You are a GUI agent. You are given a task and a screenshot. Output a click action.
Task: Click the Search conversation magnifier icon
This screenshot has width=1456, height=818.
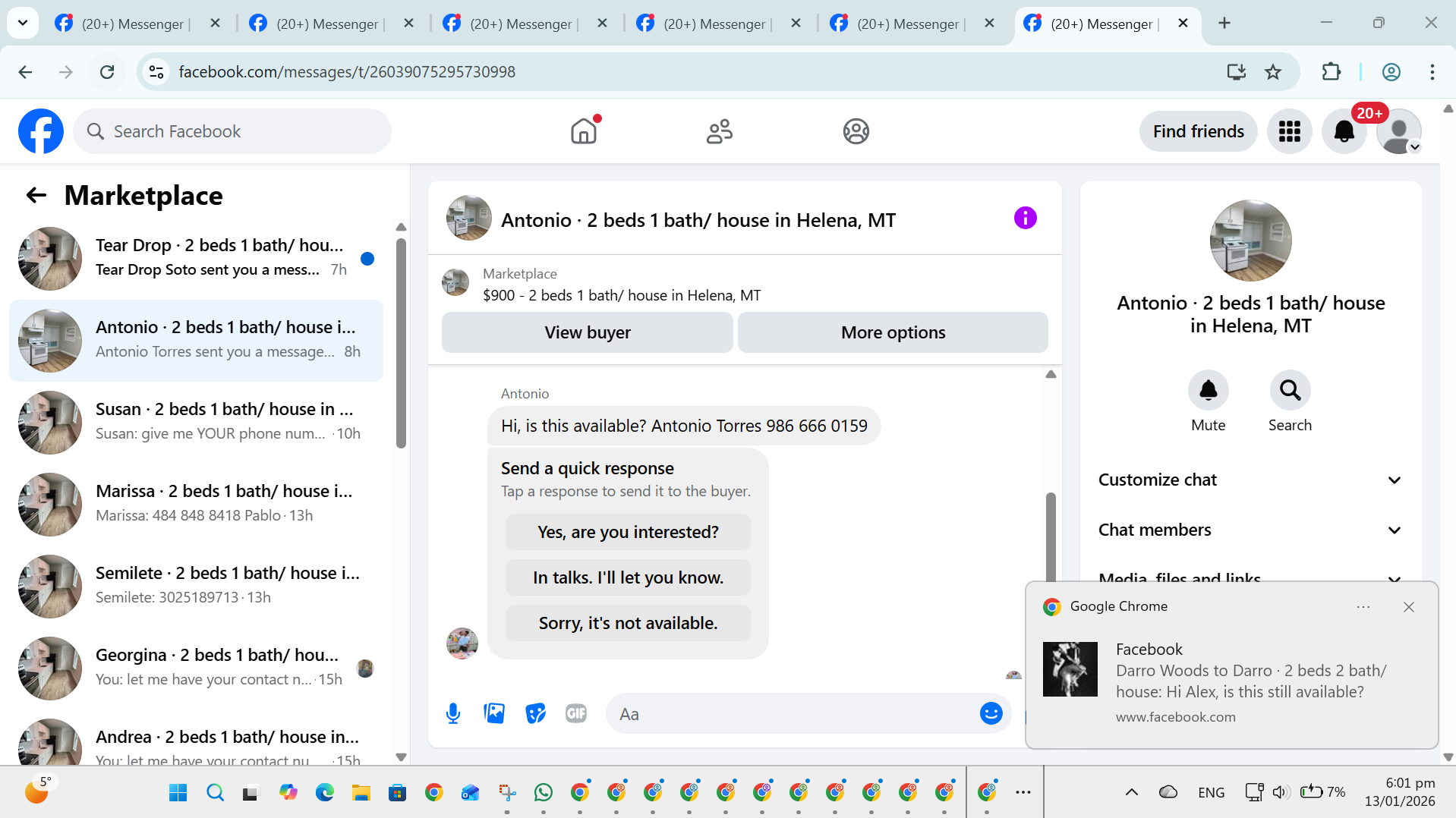pos(1290,390)
